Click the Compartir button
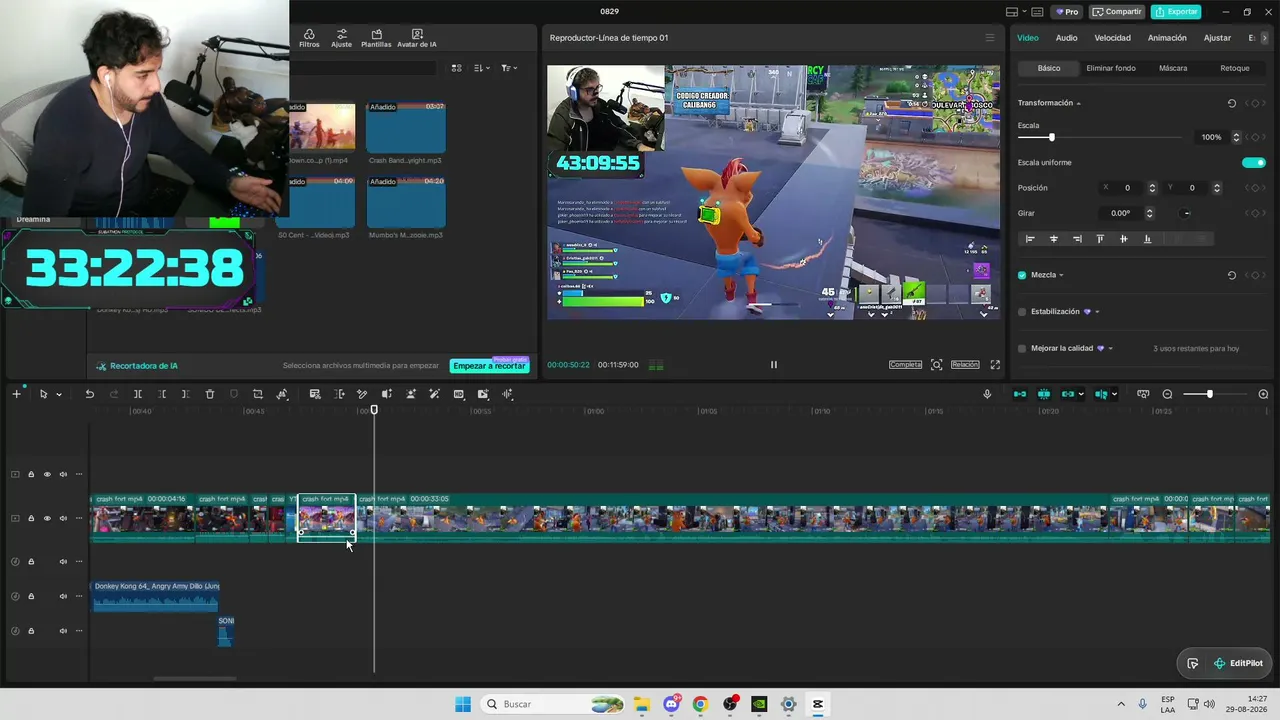The width and height of the screenshot is (1280, 720). (x=1117, y=12)
